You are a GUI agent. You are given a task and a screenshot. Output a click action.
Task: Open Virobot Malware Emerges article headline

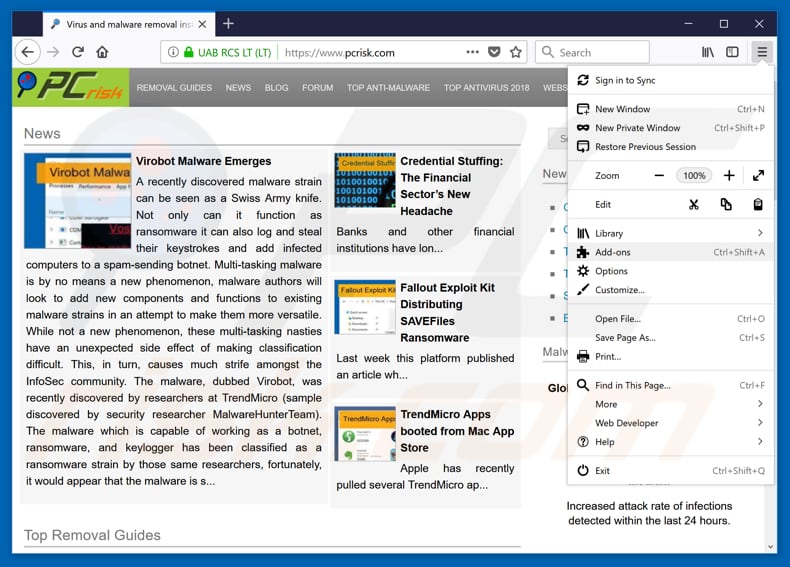pyautogui.click(x=204, y=161)
